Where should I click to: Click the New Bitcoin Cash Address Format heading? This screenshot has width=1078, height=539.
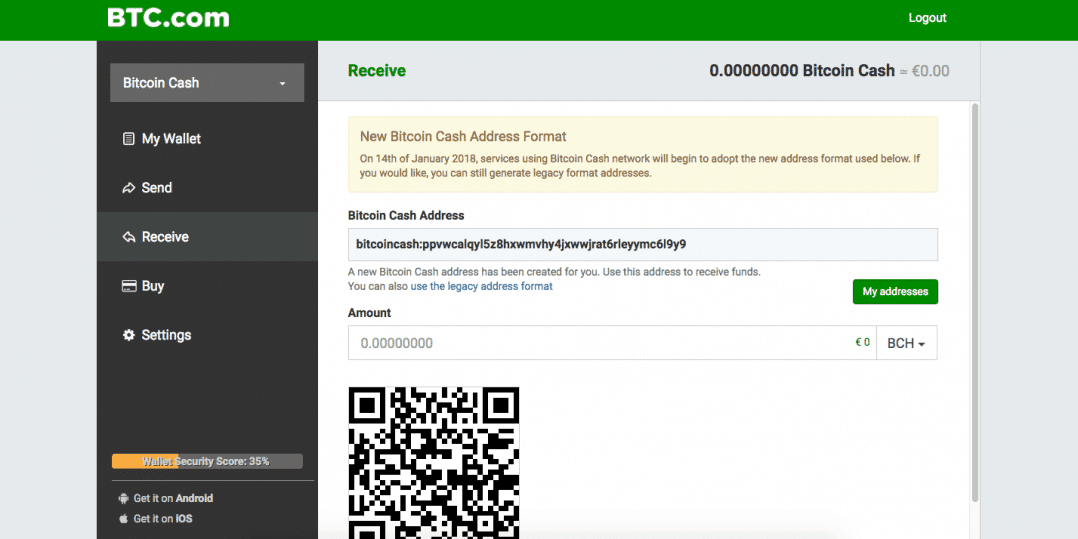[x=463, y=137]
